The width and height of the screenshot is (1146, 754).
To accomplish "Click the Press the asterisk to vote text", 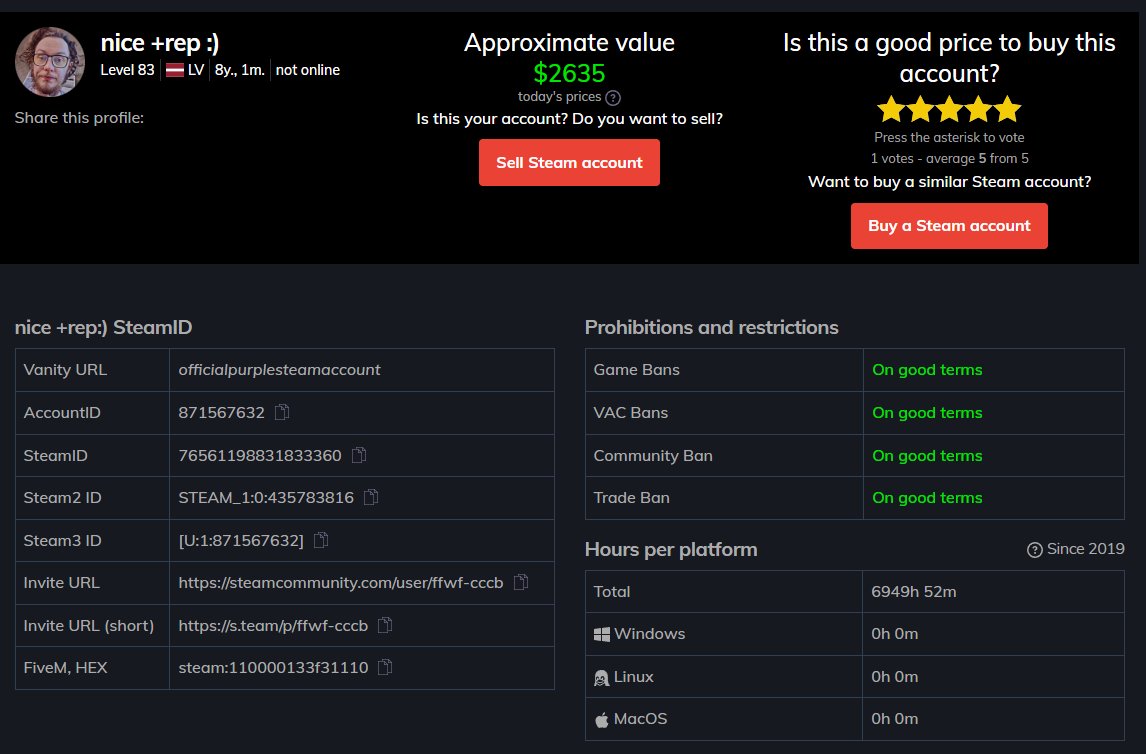I will click(949, 137).
